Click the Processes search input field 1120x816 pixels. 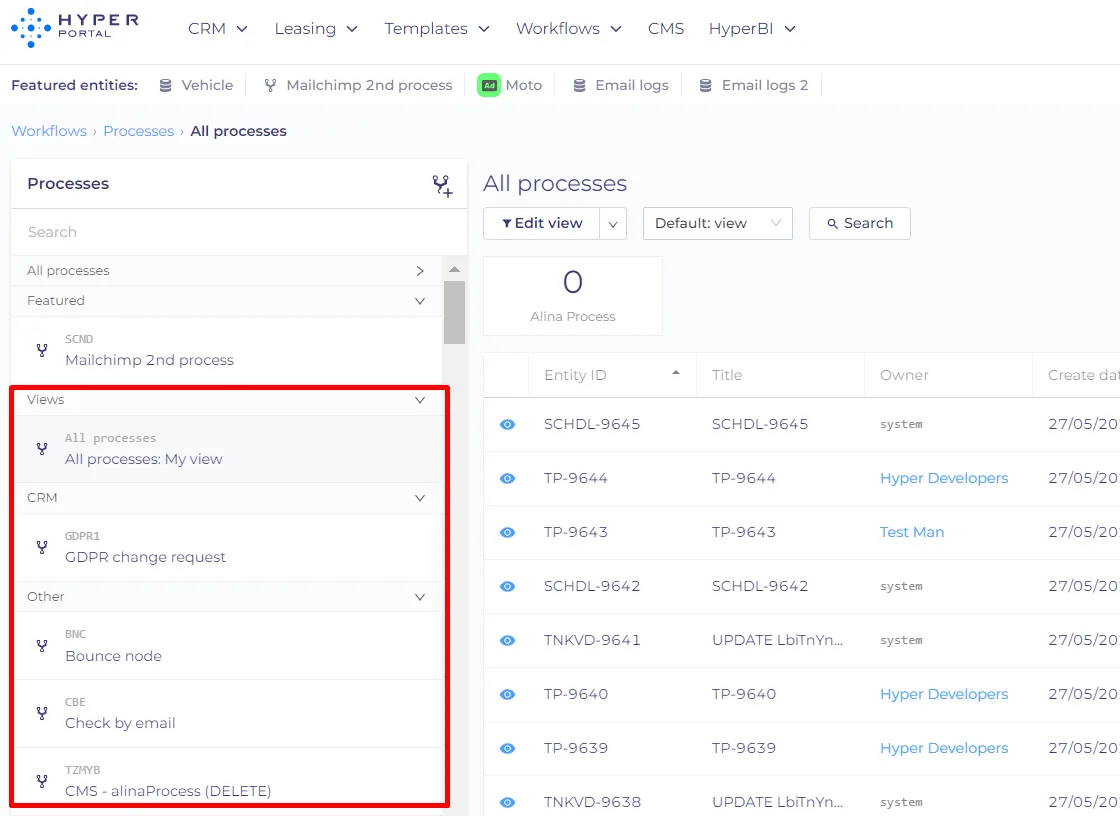239,232
